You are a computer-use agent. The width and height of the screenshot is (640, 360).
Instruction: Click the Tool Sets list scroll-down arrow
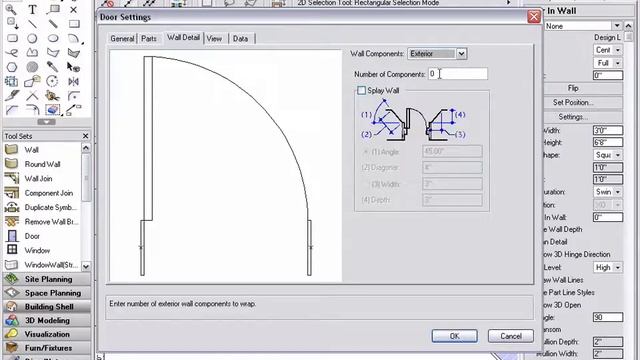[86, 266]
